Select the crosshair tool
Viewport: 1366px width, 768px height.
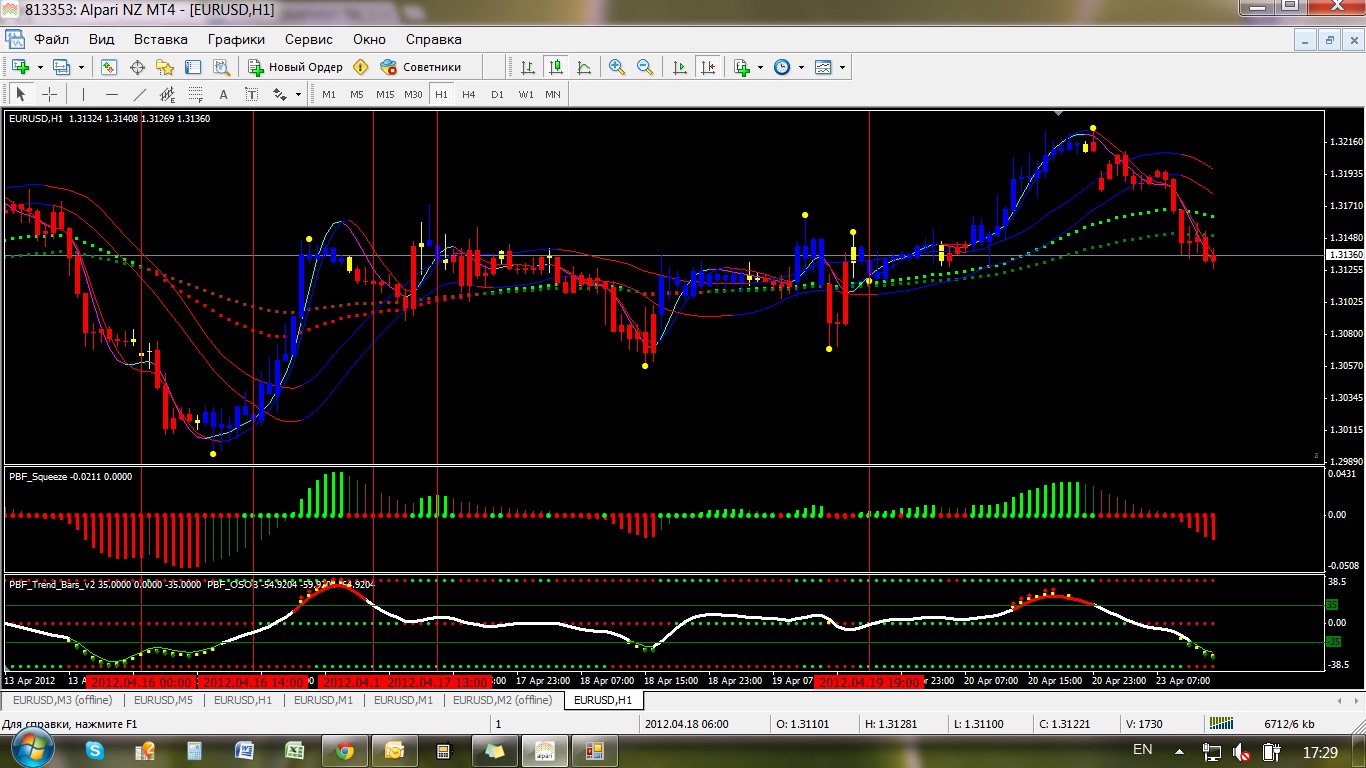pyautogui.click(x=49, y=94)
